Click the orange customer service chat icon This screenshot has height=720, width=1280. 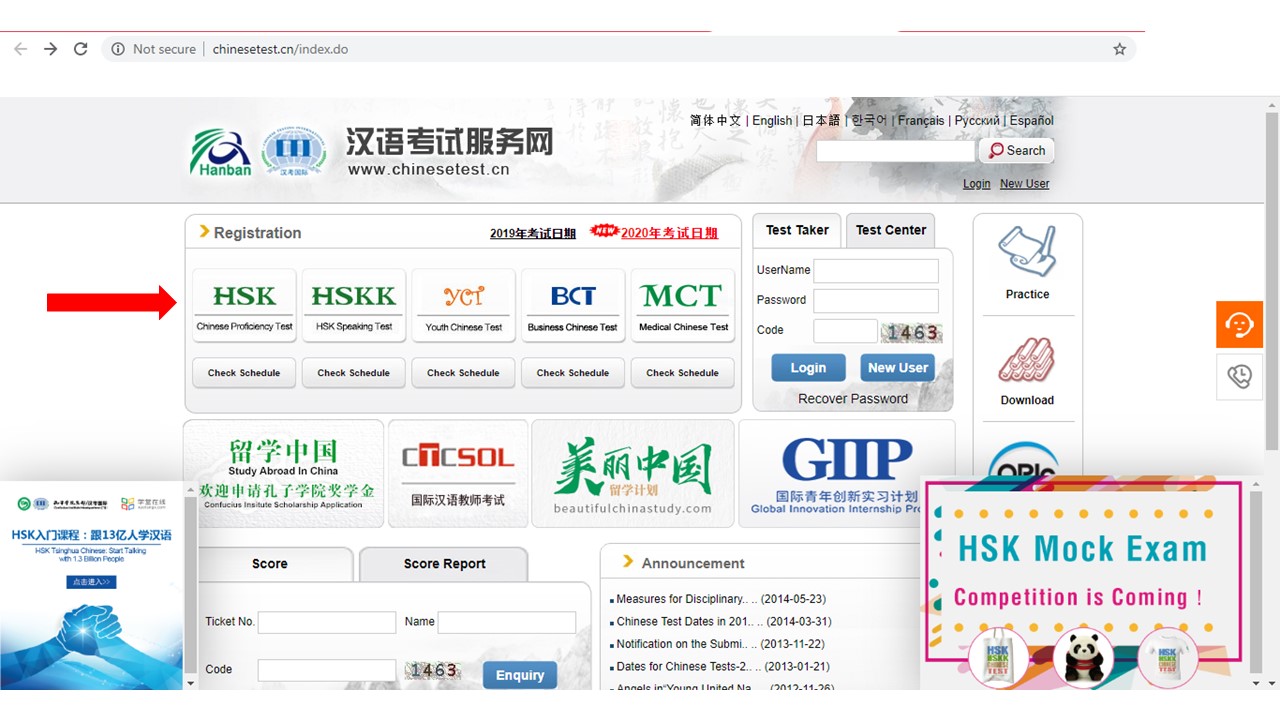(1239, 324)
